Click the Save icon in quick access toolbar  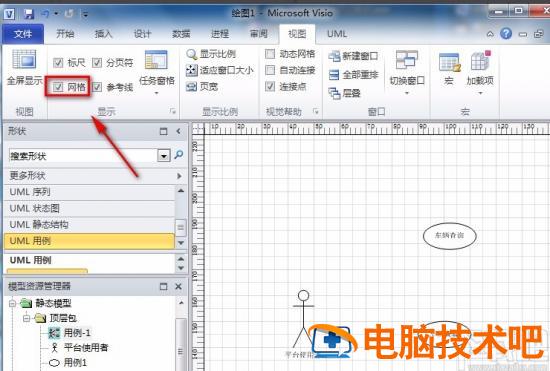coord(29,14)
